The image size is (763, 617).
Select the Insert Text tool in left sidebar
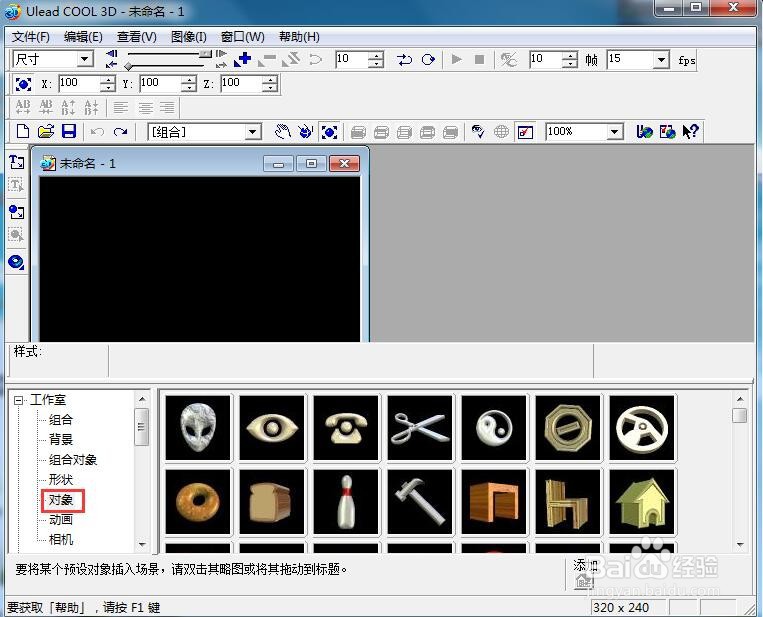point(17,162)
